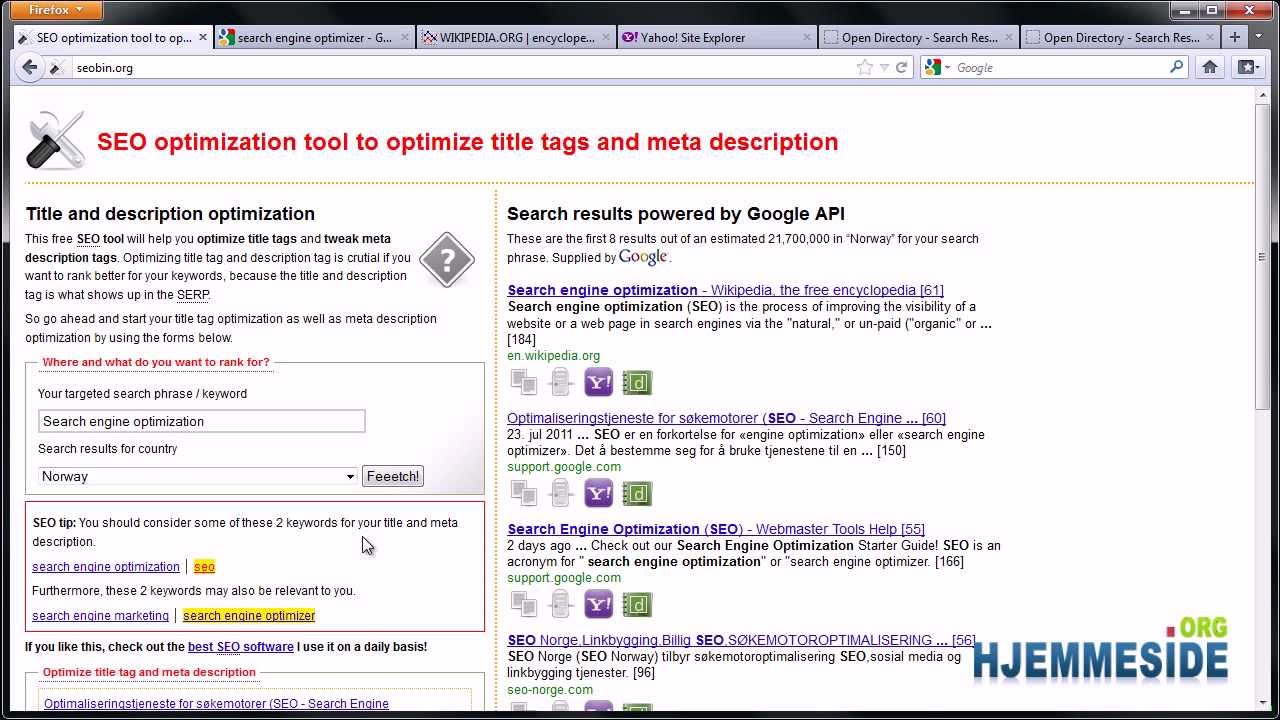Open the country dropdown showing Norway

click(x=198, y=476)
